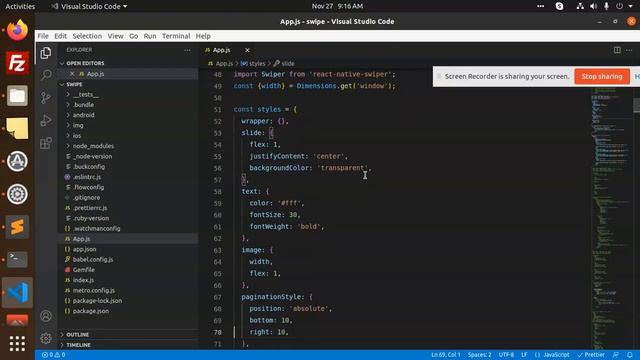Switch to the App.js editor tab
The width and height of the screenshot is (640, 360).
click(222, 50)
